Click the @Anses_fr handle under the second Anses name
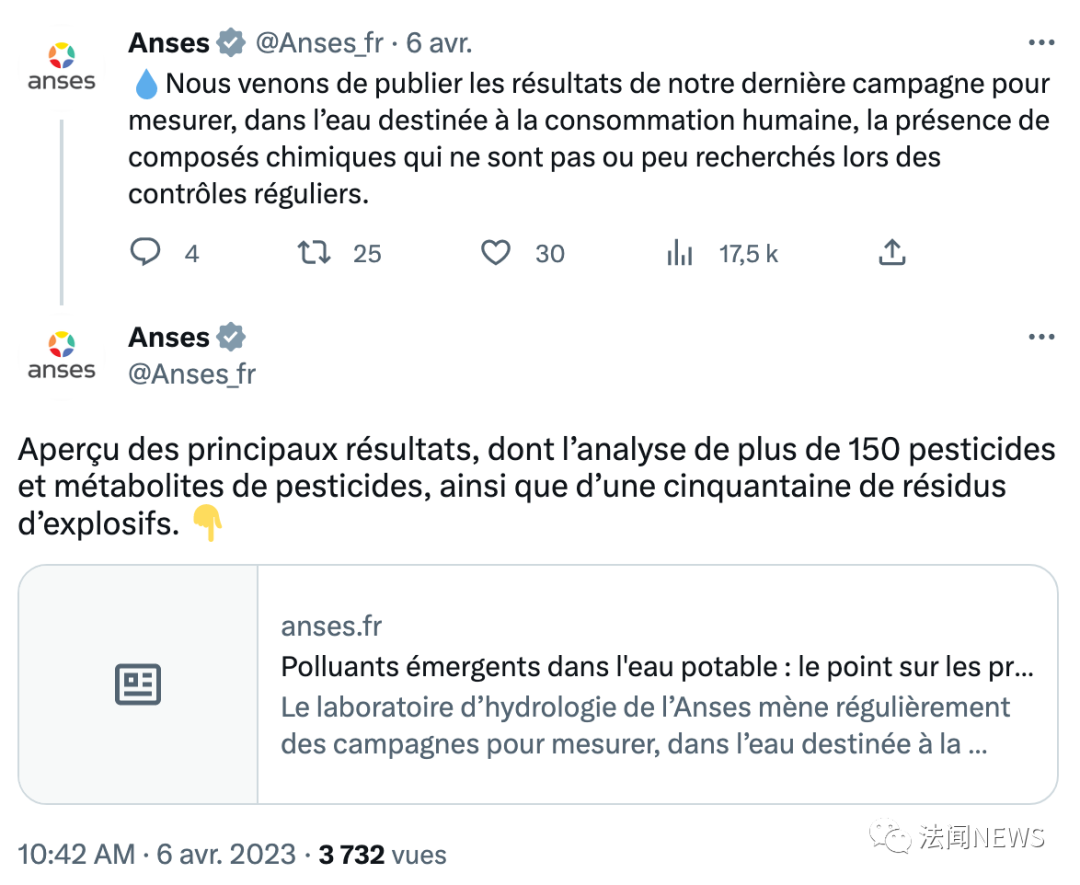Viewport: 1080px width, 885px height. tap(191, 374)
